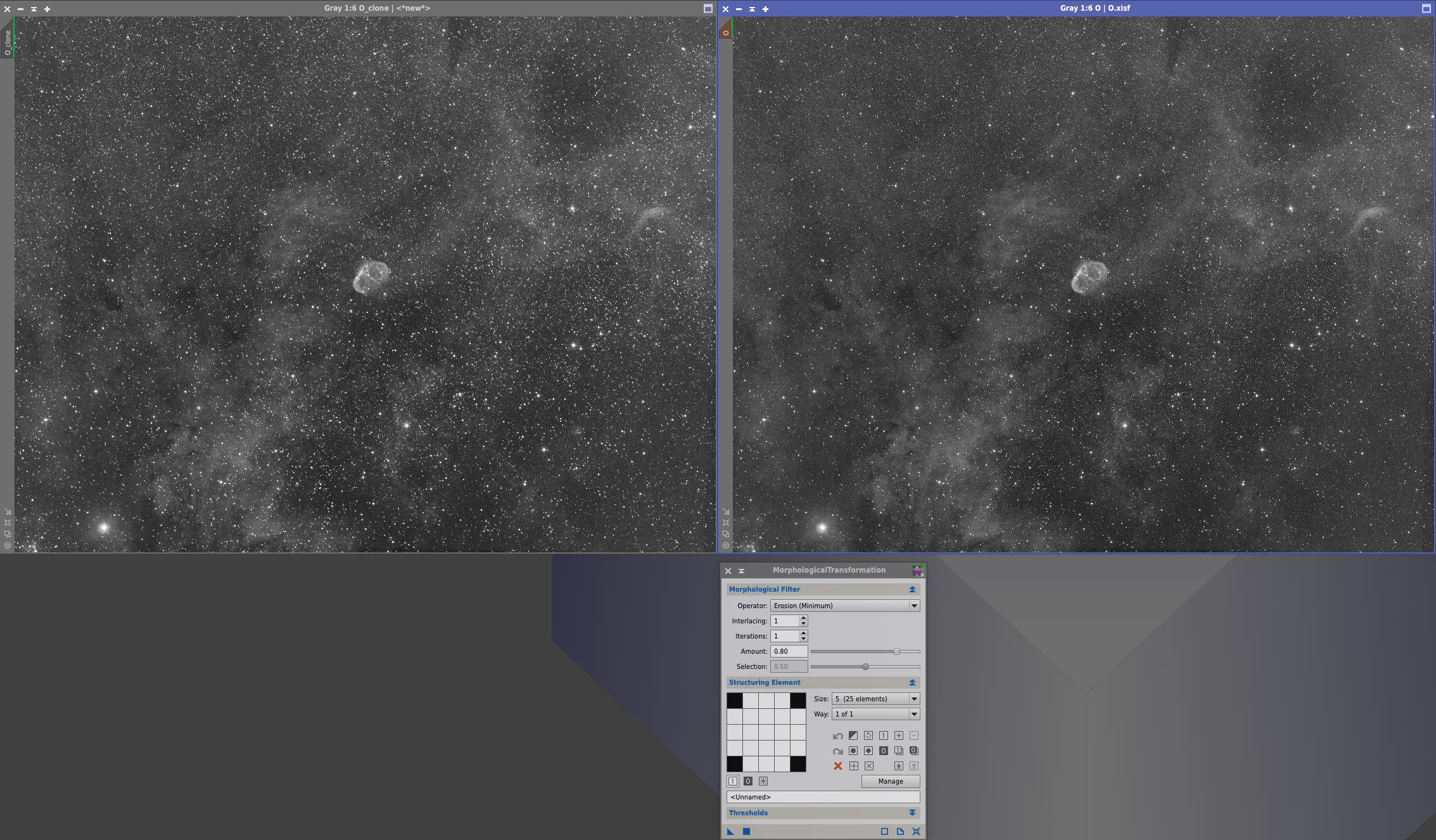This screenshot has width=1436, height=840.
Task: Click the New Instance triangle icon
Action: click(x=730, y=832)
